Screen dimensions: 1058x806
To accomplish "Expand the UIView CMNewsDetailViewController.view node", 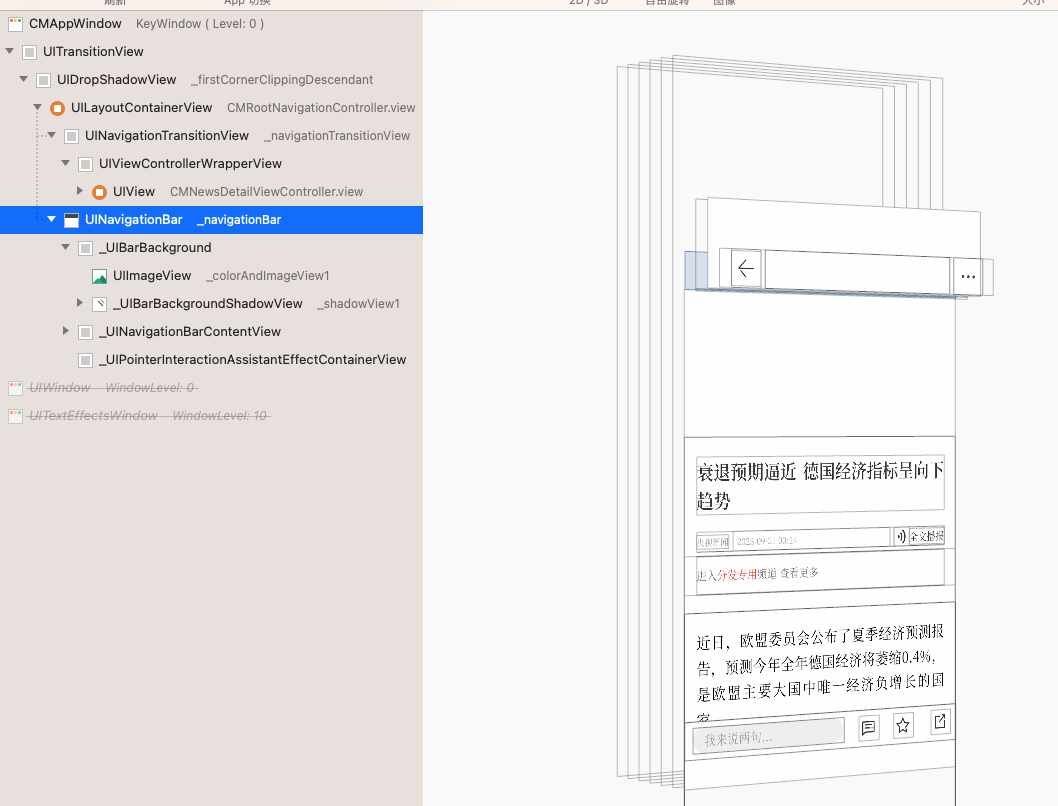I will [x=80, y=191].
